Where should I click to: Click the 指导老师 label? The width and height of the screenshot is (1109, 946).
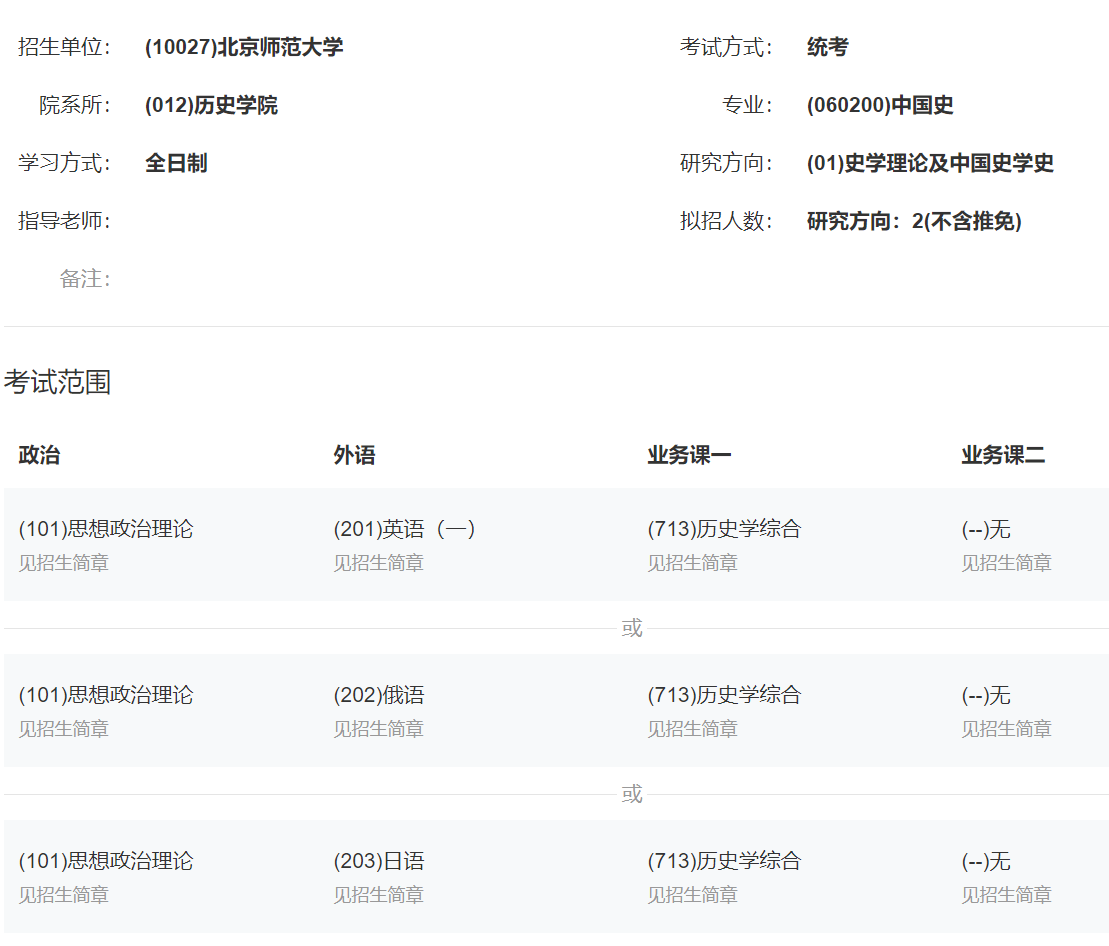pyautogui.click(x=64, y=221)
